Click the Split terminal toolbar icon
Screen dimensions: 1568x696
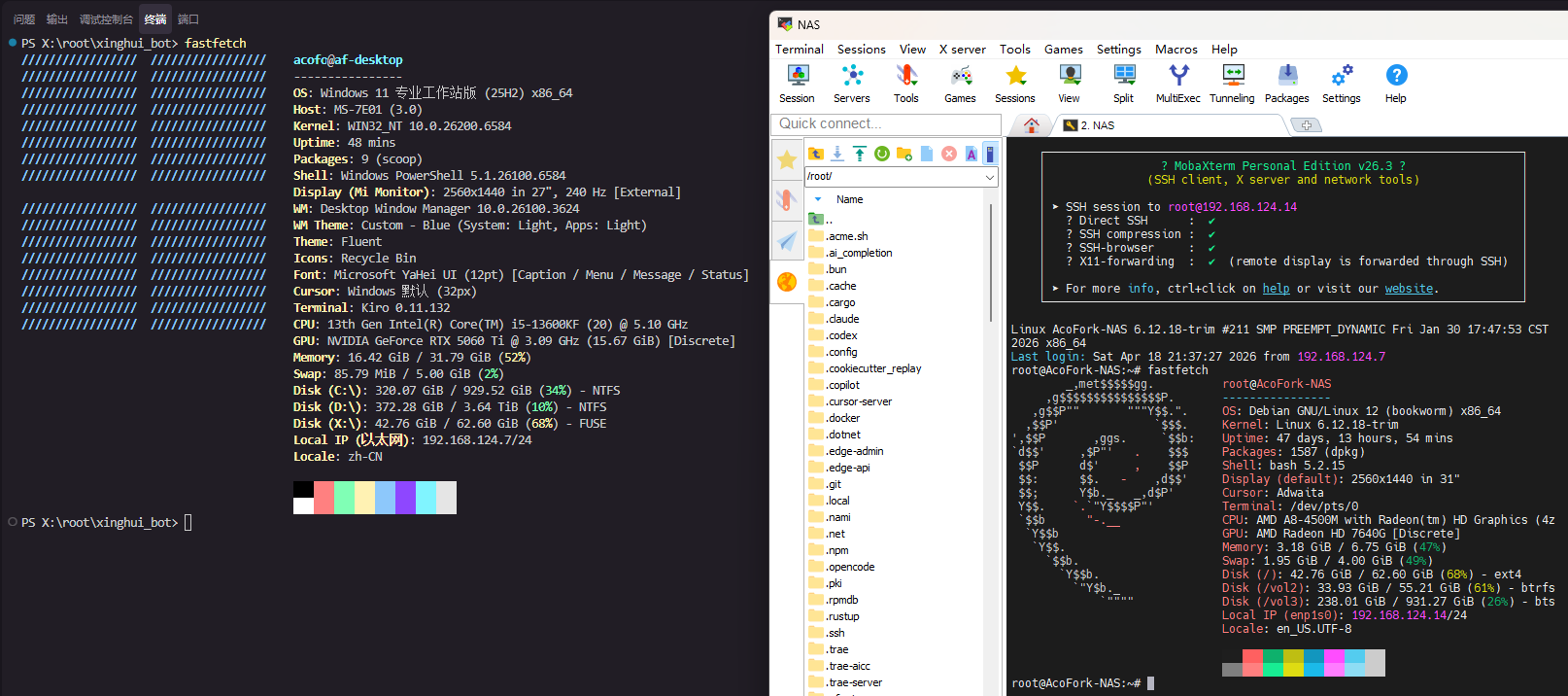[1124, 84]
